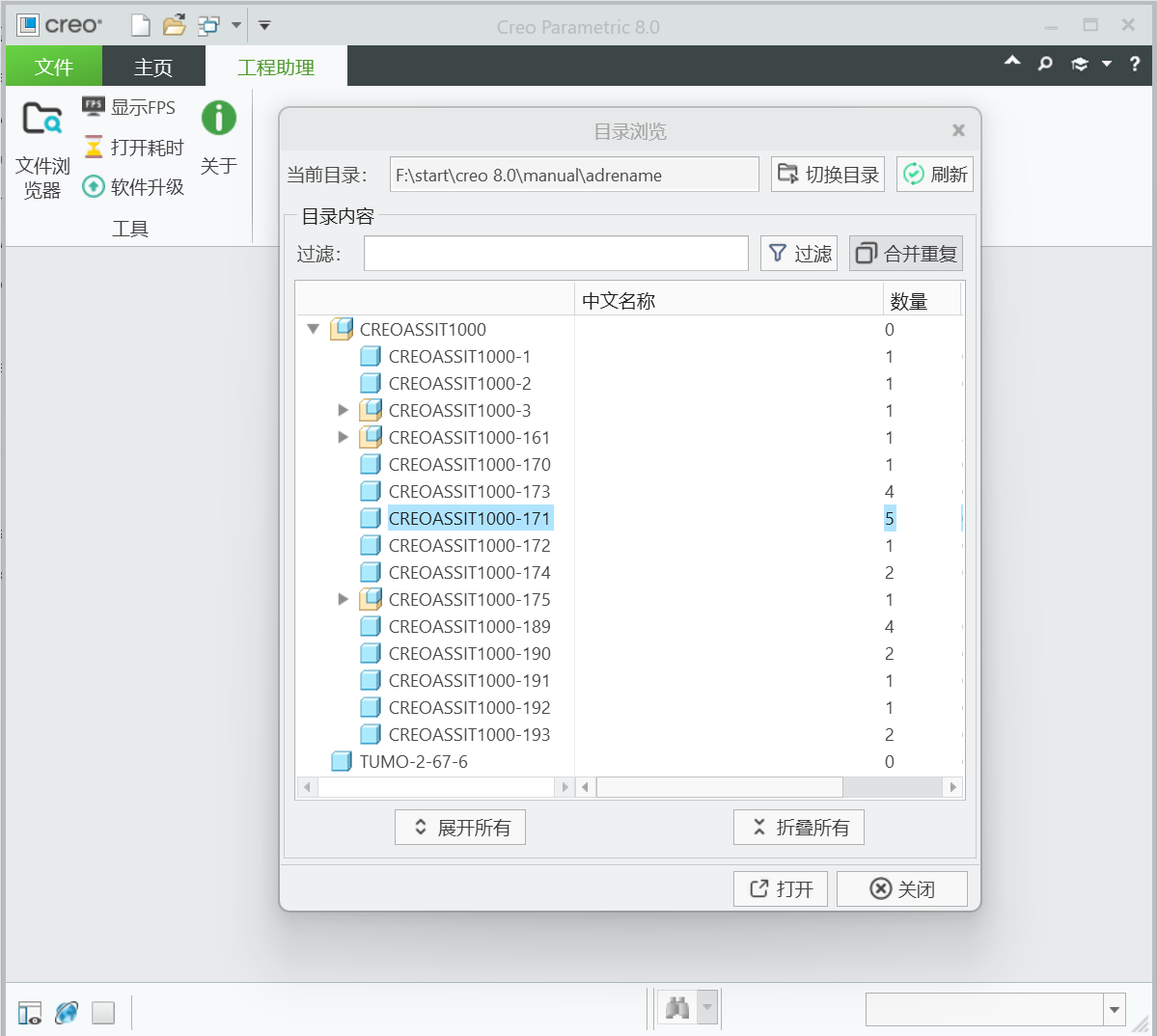This screenshot has width=1157, height=1036.
Task: Switch to the 主页 ribbon tab
Action: tap(152, 68)
